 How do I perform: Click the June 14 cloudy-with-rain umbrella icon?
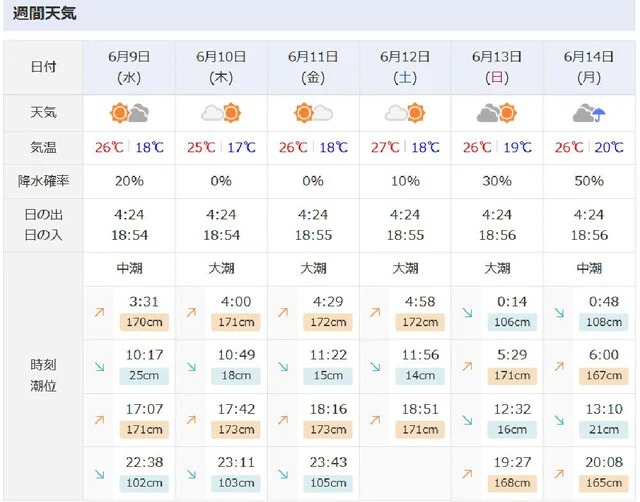coord(589,113)
